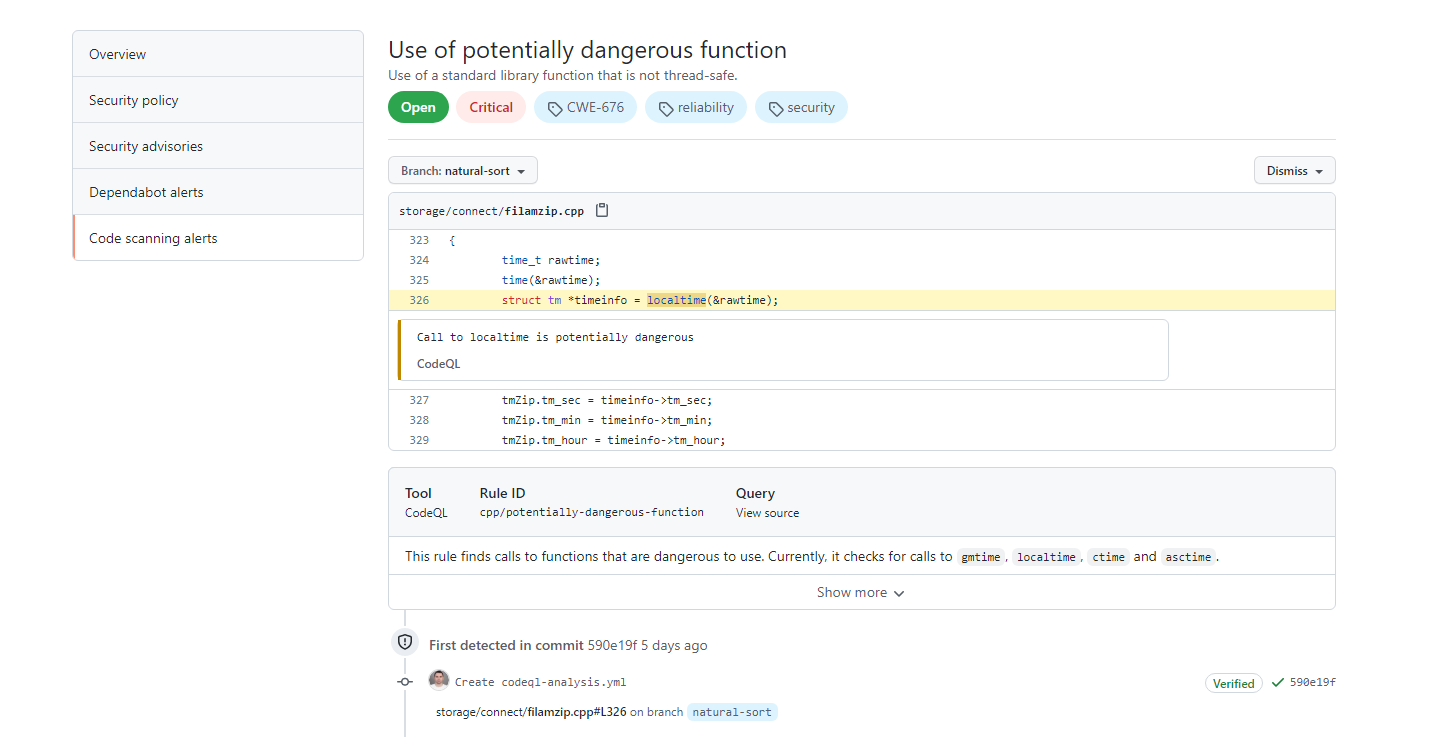Open the natural-sort branch label link
Viewport: 1454px width, 744px height.
coord(732,713)
